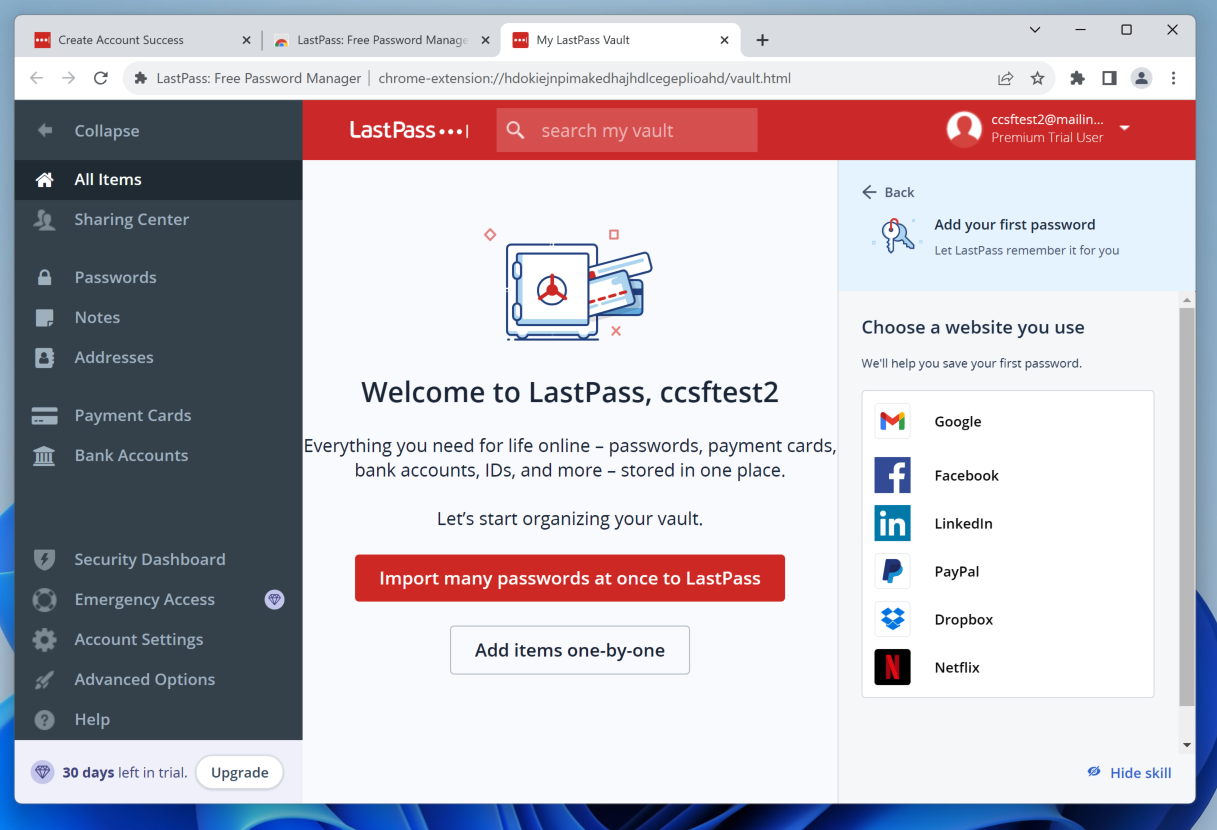The height and width of the screenshot is (830, 1217).
Task: Click the browser back arrow
Action: (36, 78)
